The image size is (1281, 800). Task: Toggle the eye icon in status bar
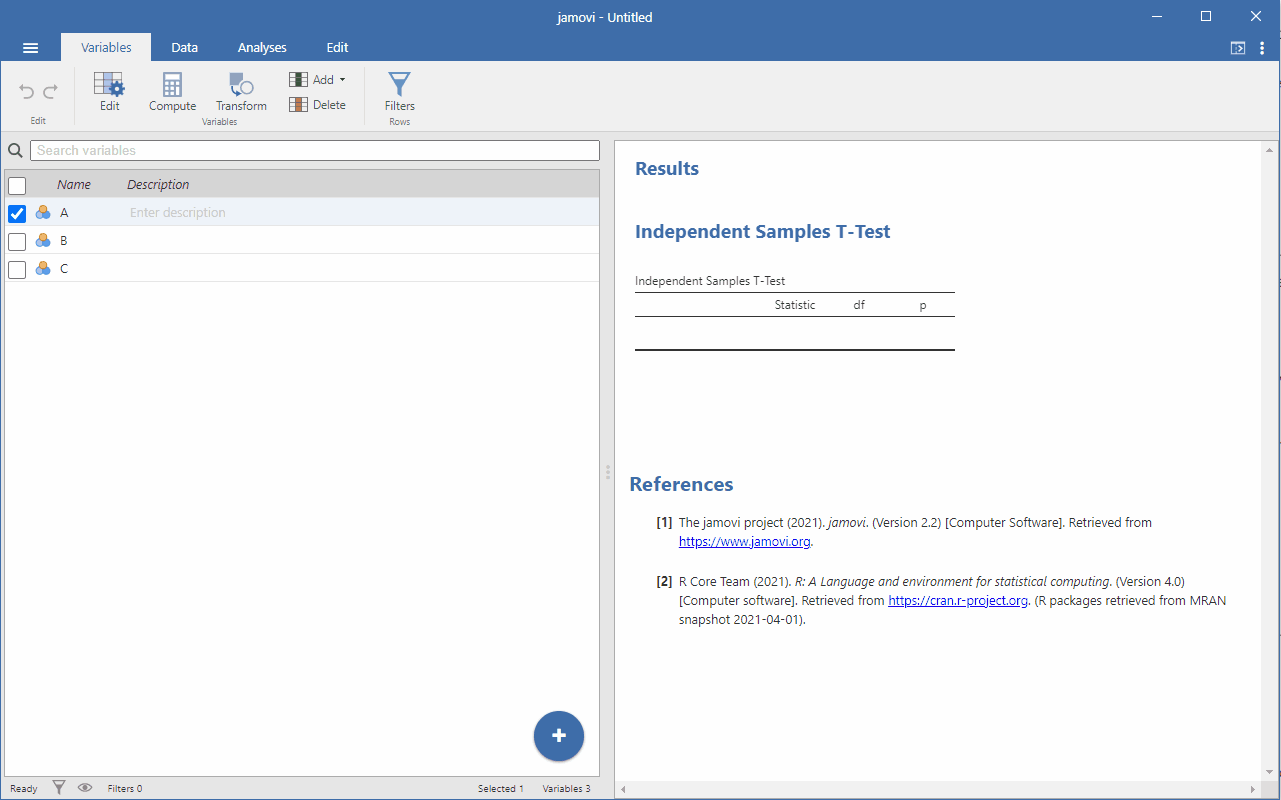pyautogui.click(x=85, y=788)
